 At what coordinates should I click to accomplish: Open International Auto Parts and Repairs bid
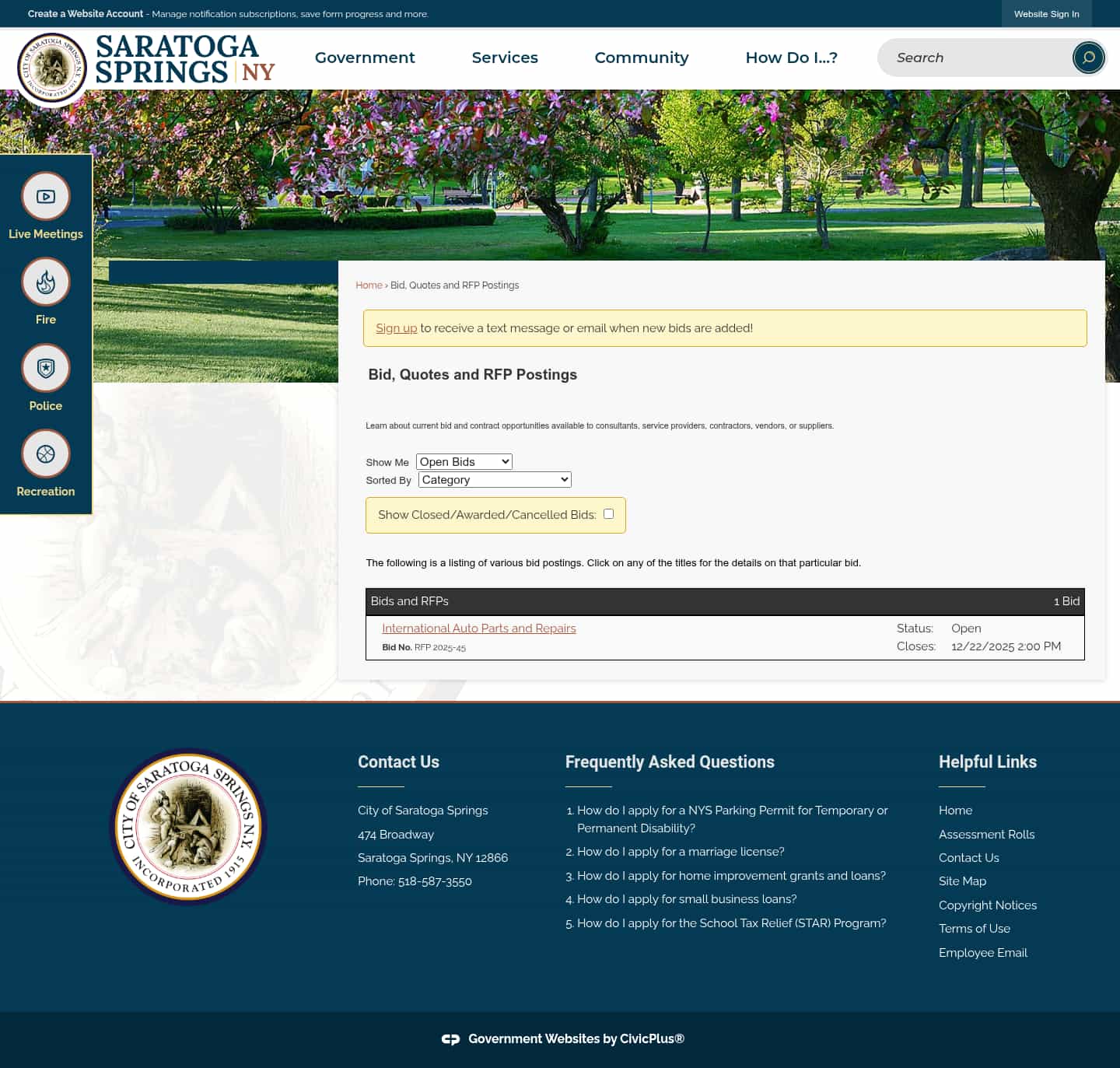[478, 629]
